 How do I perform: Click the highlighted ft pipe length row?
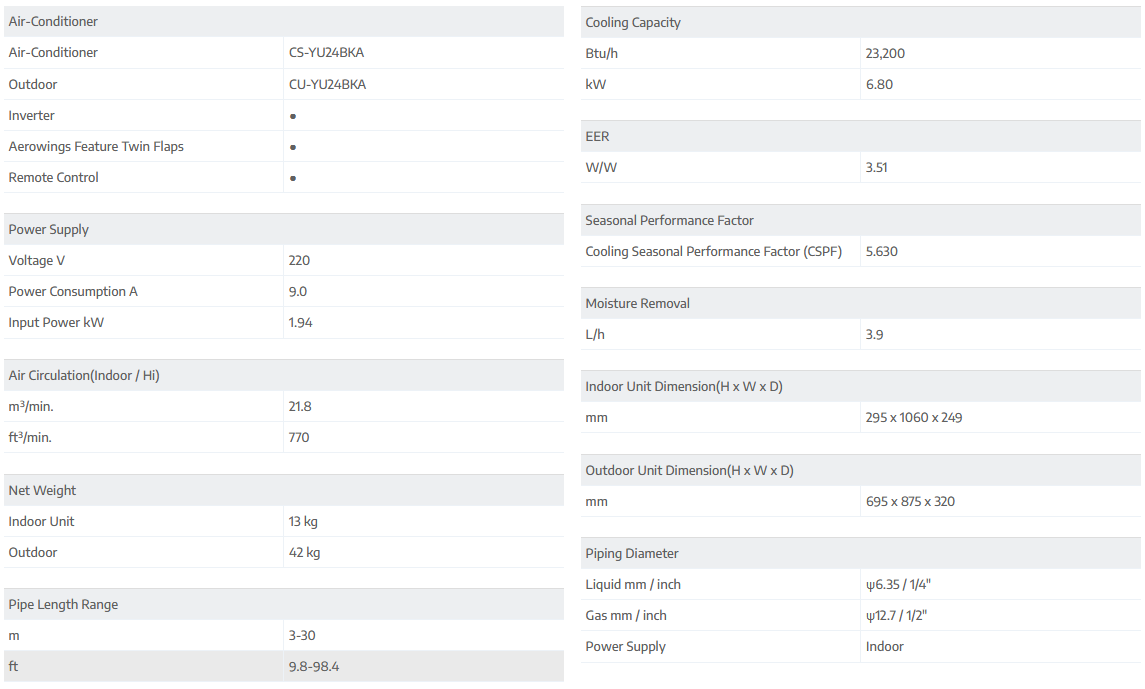click(x=283, y=667)
